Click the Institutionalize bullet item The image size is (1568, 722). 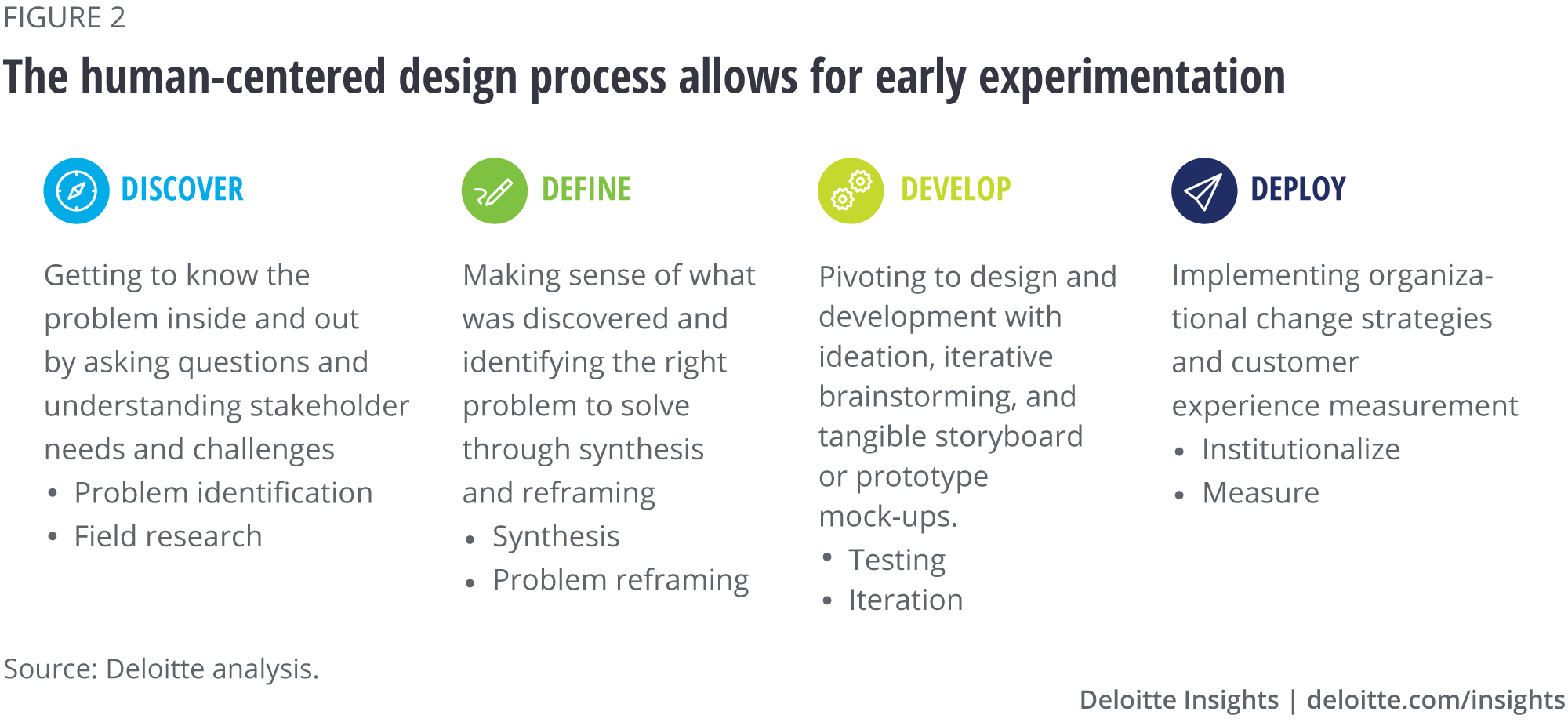[x=1300, y=449]
